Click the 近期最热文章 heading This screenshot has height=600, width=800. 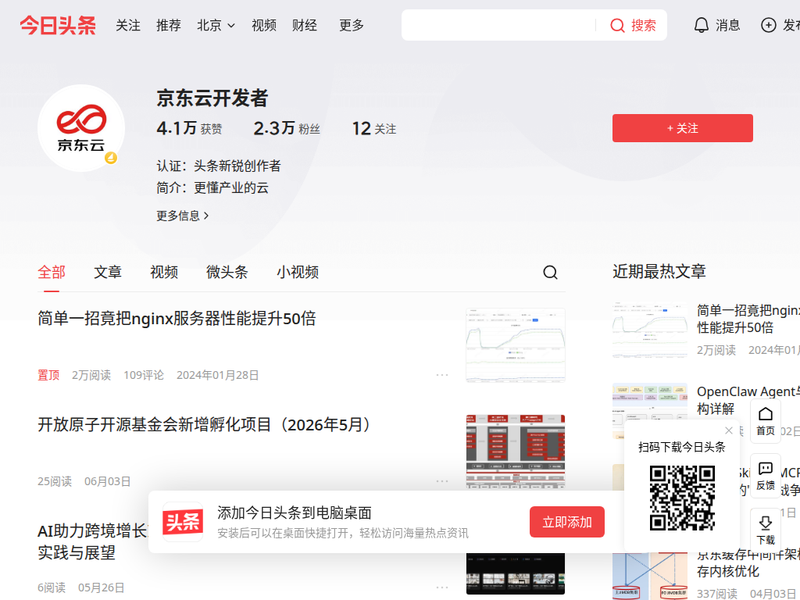659,271
